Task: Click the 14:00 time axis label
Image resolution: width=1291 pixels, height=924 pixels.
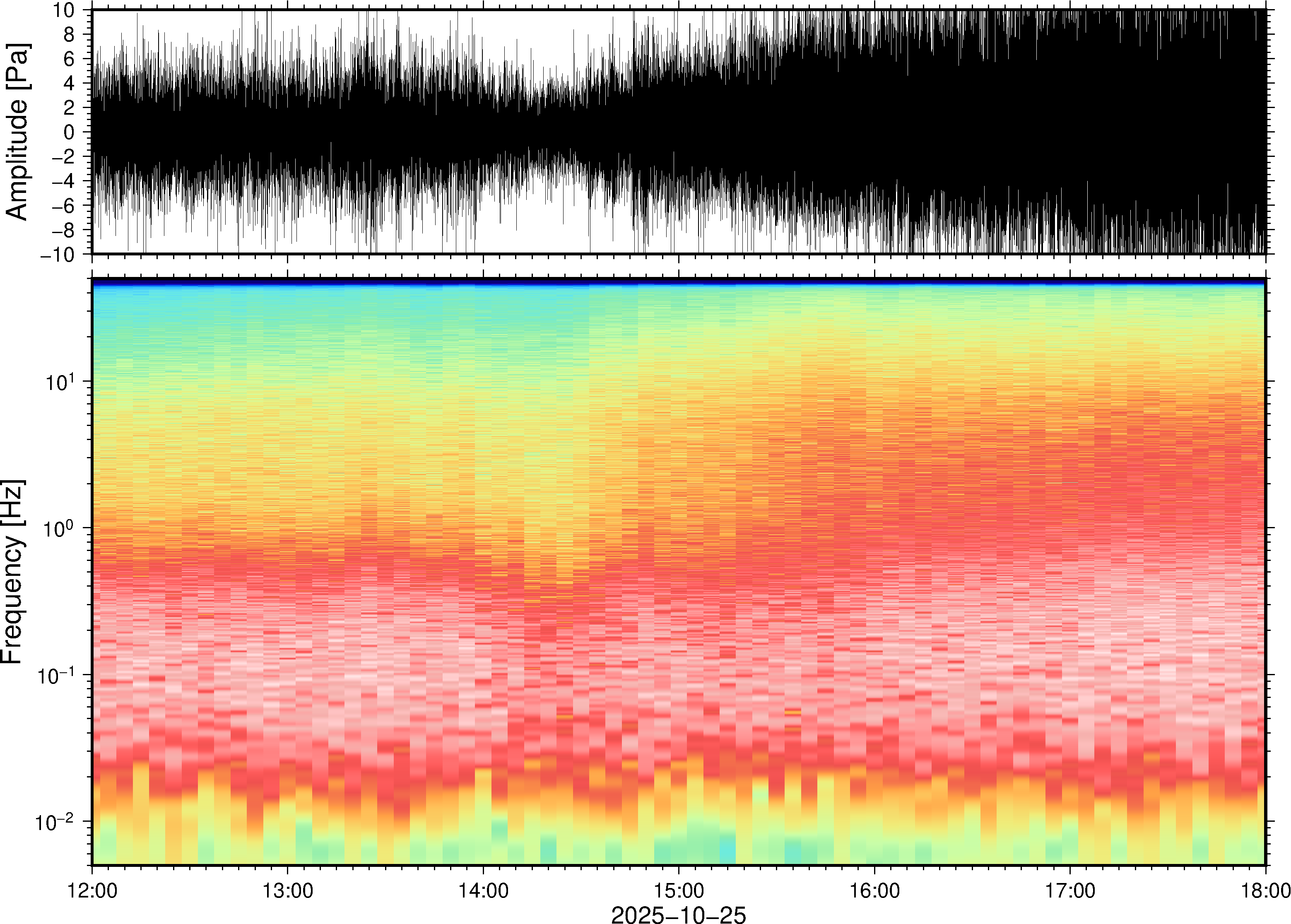Action: click(x=483, y=890)
